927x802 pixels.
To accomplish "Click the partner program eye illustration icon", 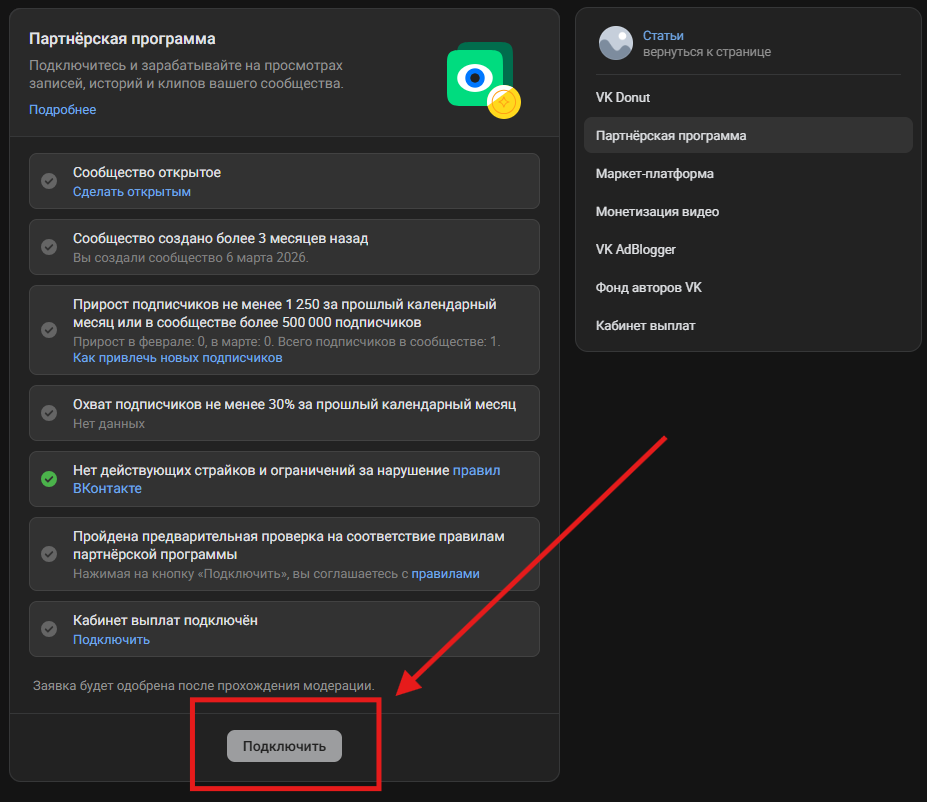I will click(x=480, y=77).
